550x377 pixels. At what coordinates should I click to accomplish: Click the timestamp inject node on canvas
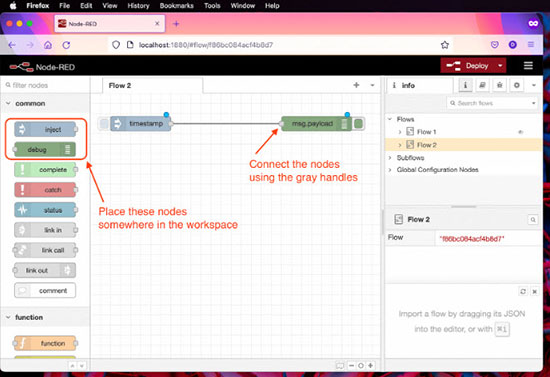pyautogui.click(x=141, y=123)
